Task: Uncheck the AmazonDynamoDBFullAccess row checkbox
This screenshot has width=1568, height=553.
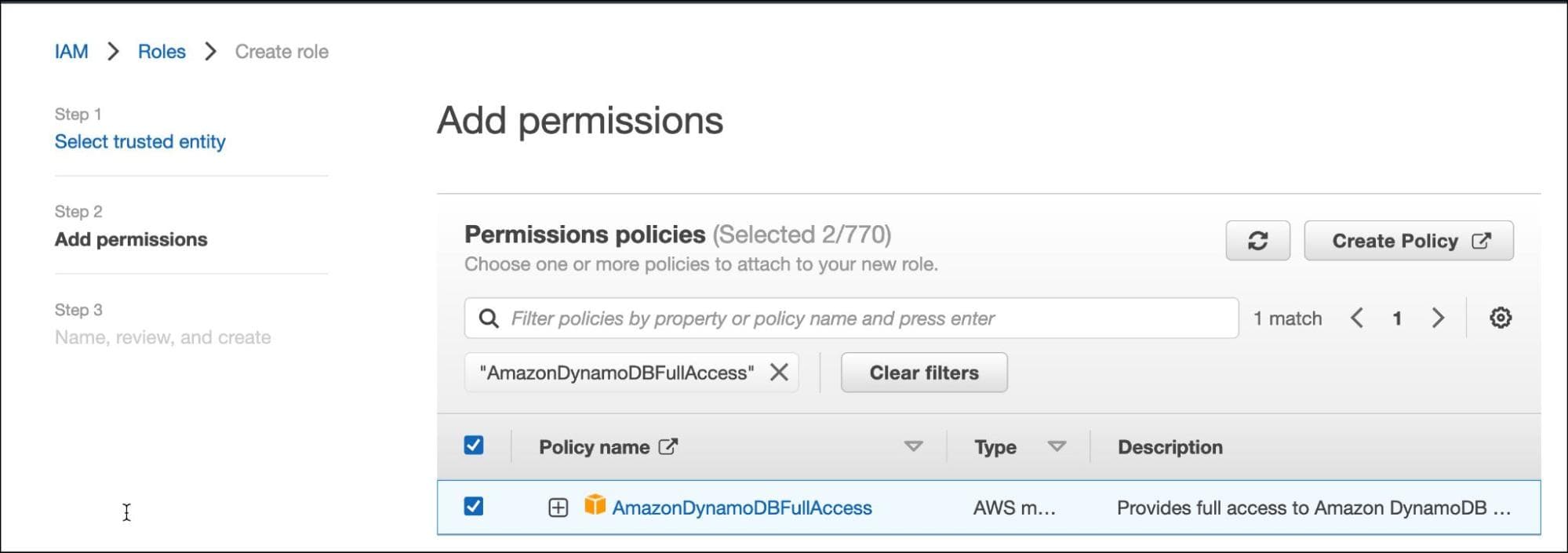Action: tap(474, 507)
